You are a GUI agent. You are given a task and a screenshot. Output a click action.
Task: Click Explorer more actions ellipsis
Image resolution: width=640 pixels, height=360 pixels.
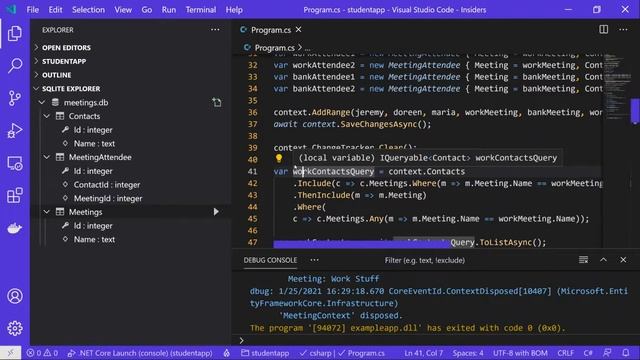click(x=215, y=30)
